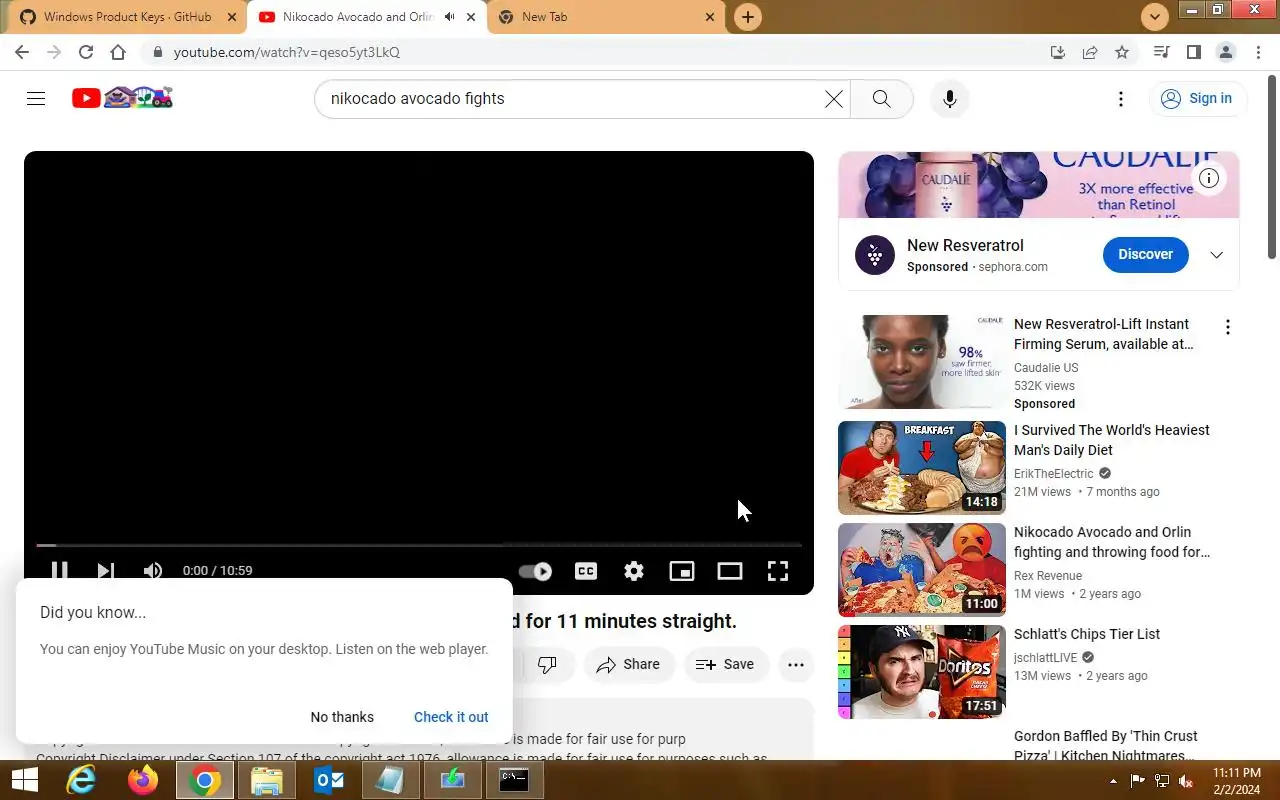Screen dimensions: 1280x800
Task: Open a new browser tab with plus
Action: point(747,17)
